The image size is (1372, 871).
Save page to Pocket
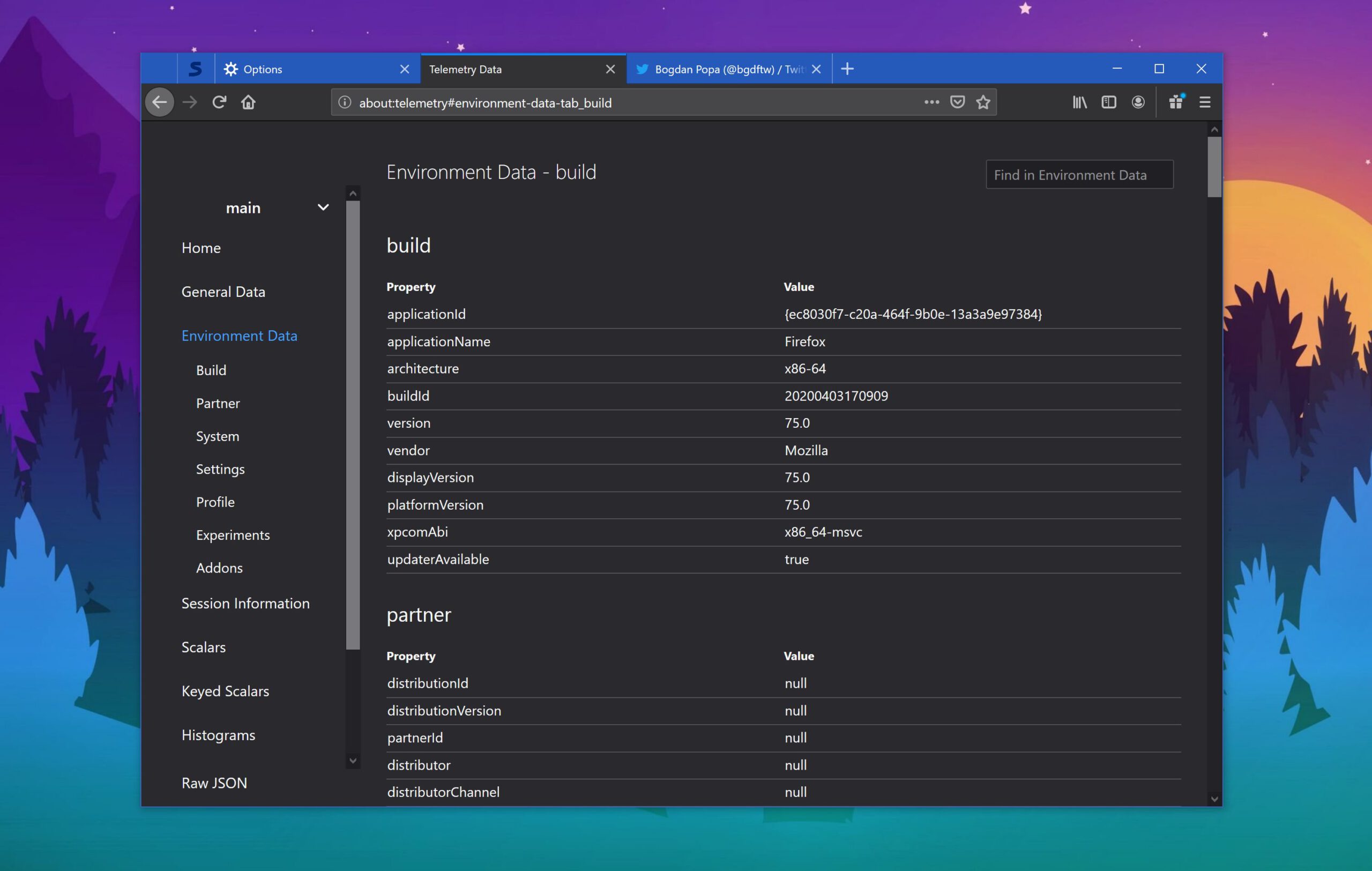tap(958, 102)
